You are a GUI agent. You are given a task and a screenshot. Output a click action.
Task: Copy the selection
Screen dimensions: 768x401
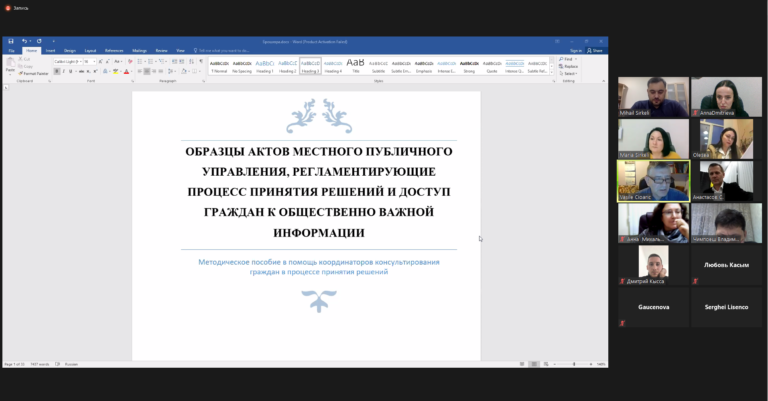pos(25,67)
